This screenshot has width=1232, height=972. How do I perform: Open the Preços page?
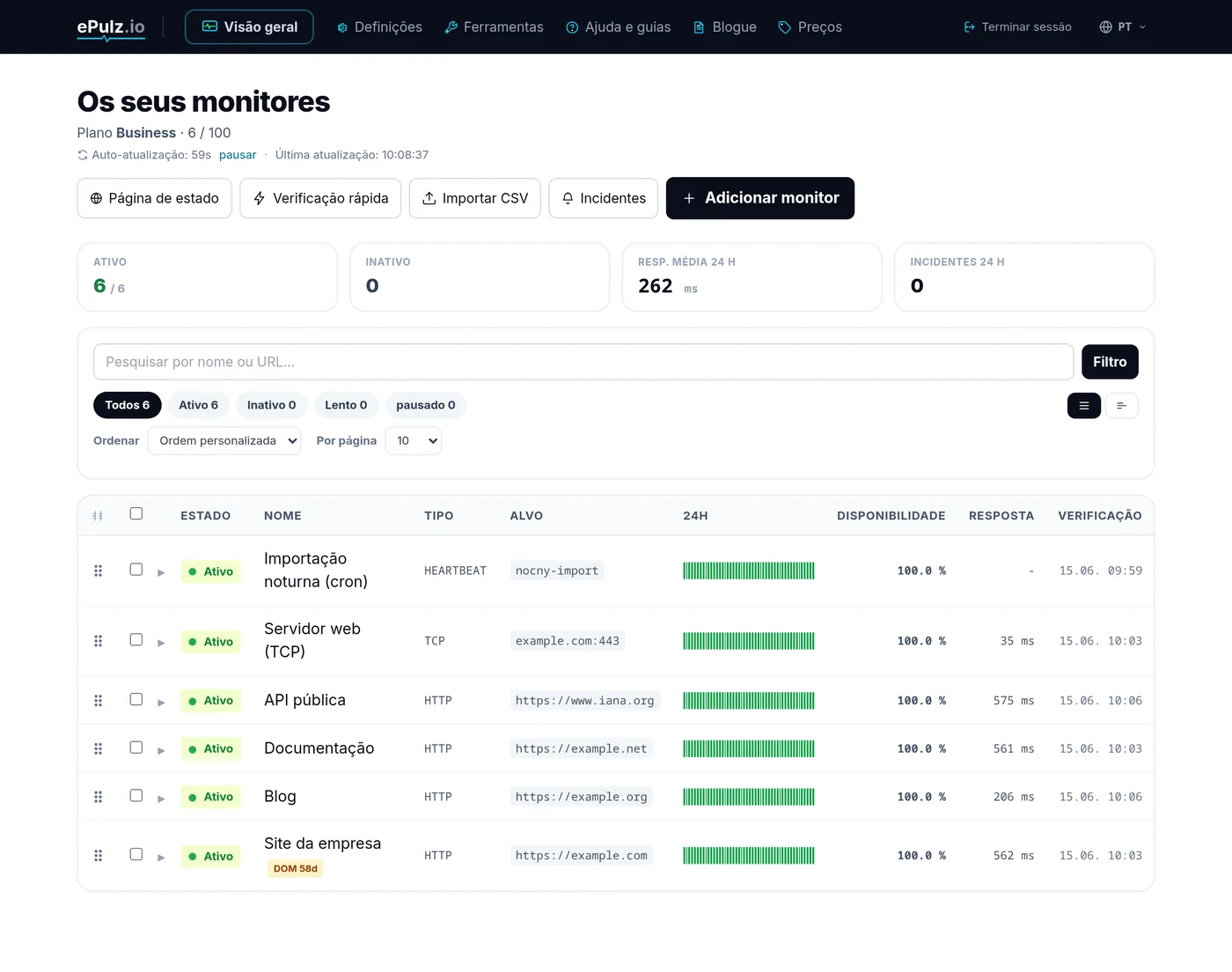[x=810, y=27]
